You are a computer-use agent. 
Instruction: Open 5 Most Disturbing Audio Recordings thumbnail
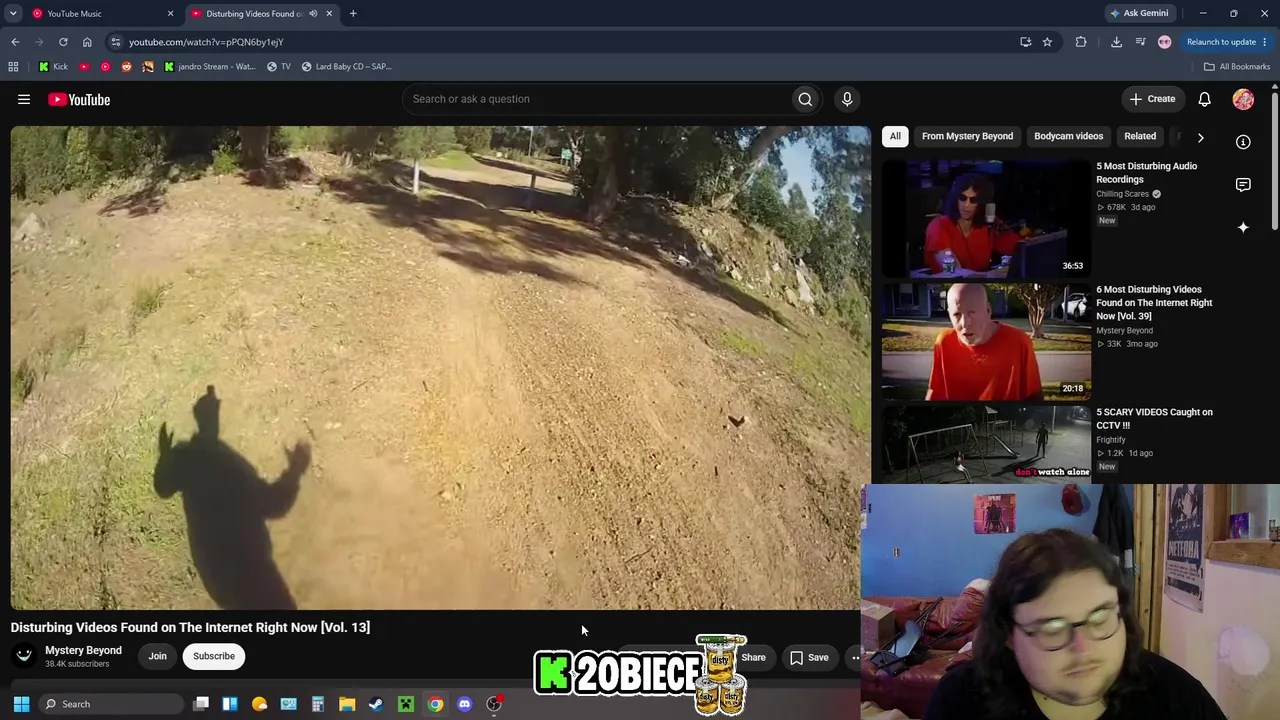986,218
